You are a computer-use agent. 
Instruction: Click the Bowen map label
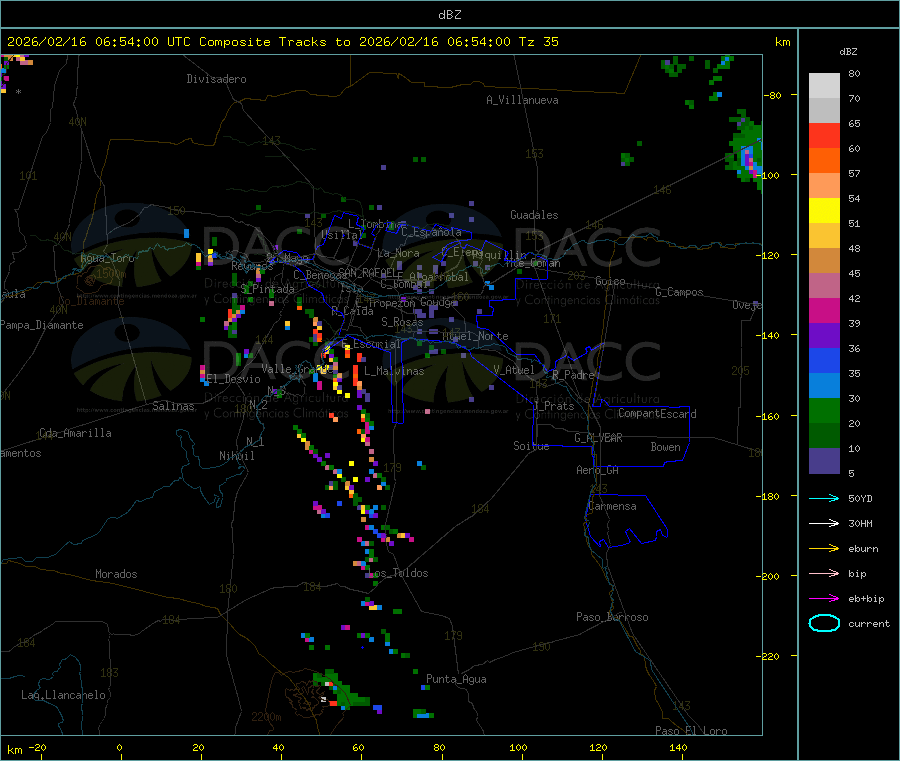(666, 447)
